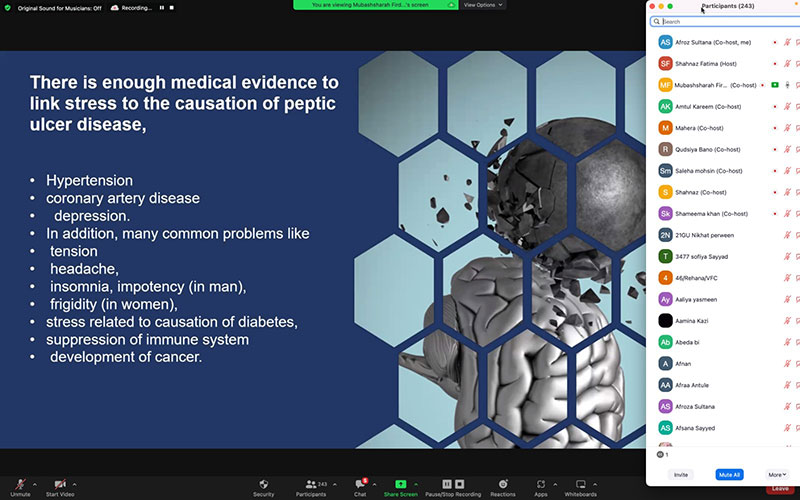
Task: Pause recording from the bottom toolbar
Action: (x=447, y=484)
